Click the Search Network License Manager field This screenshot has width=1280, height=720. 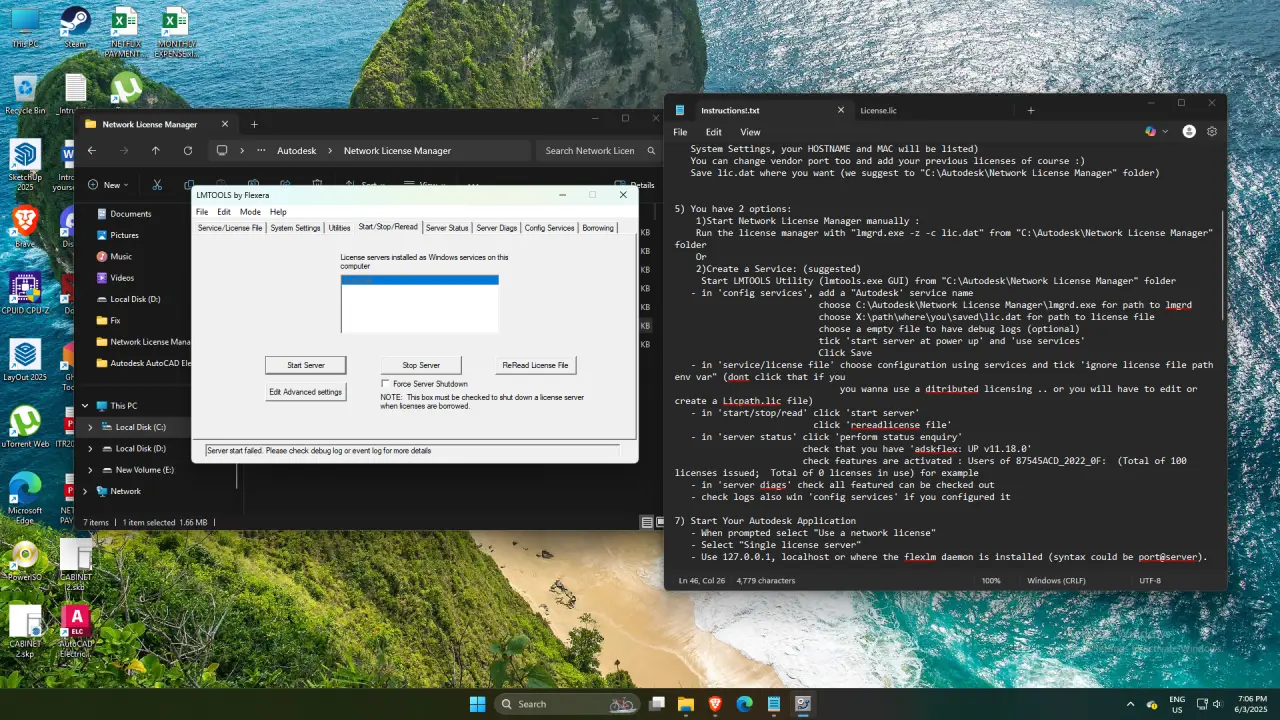598,151
